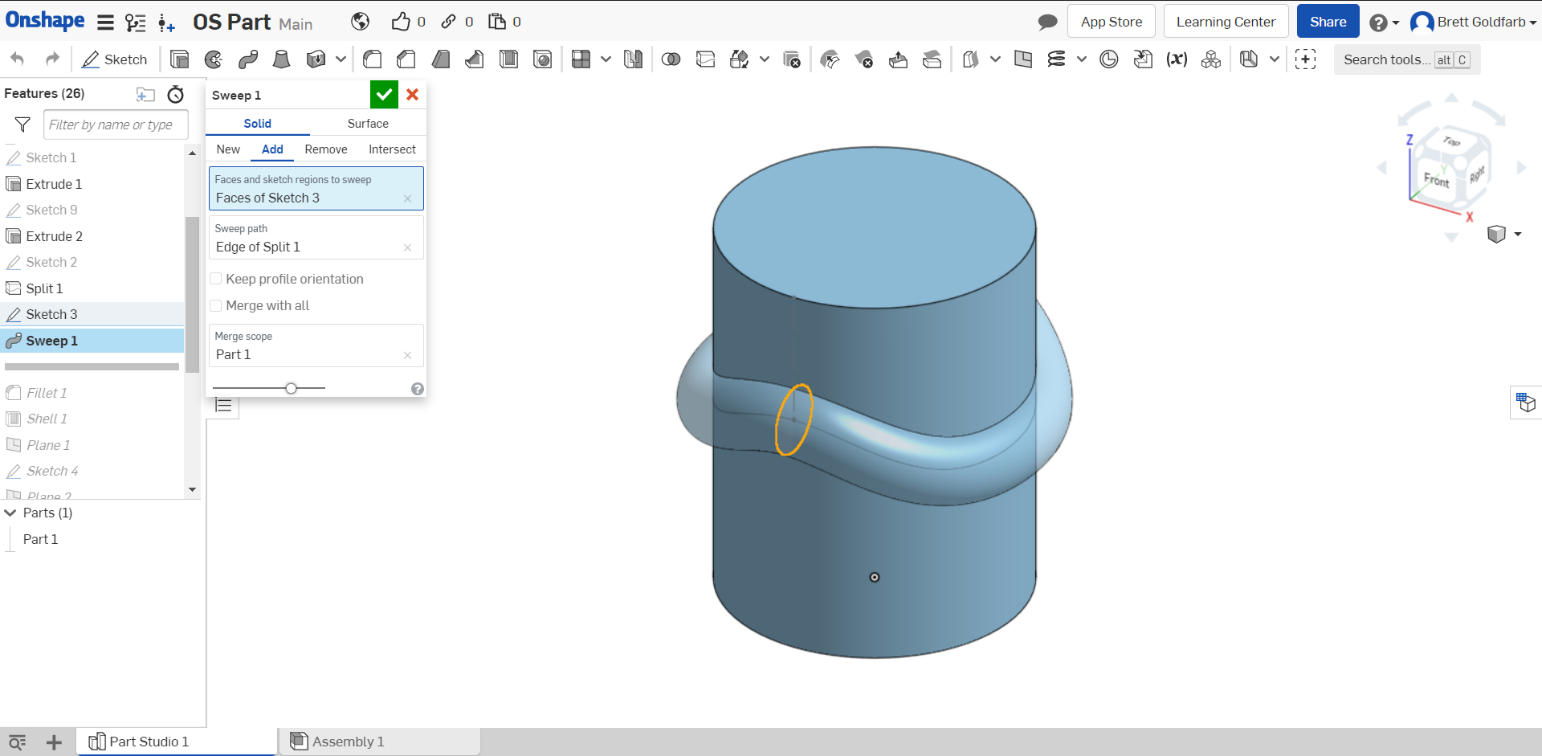Open the Helix tool

(1056, 59)
